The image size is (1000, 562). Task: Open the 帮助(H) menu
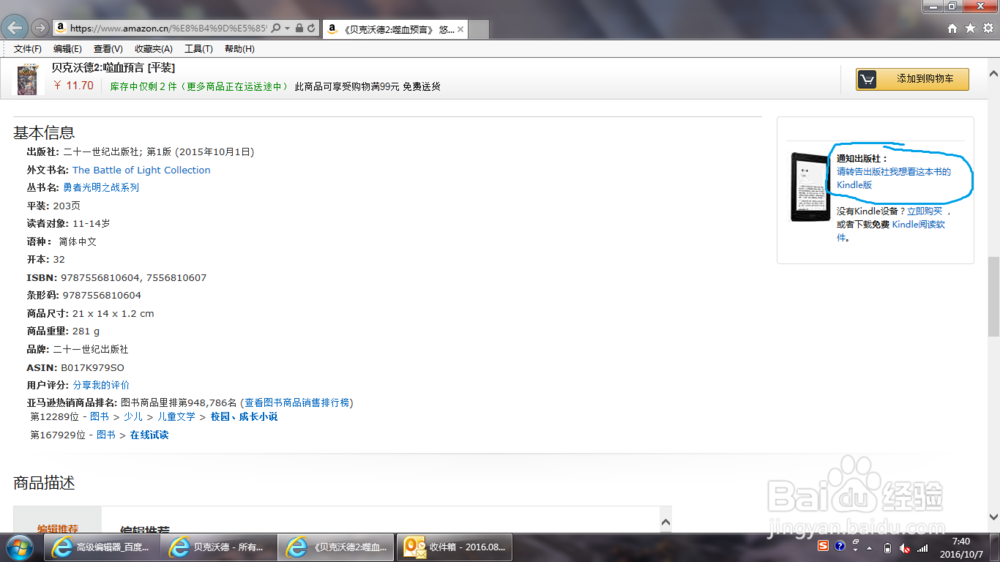(239, 49)
